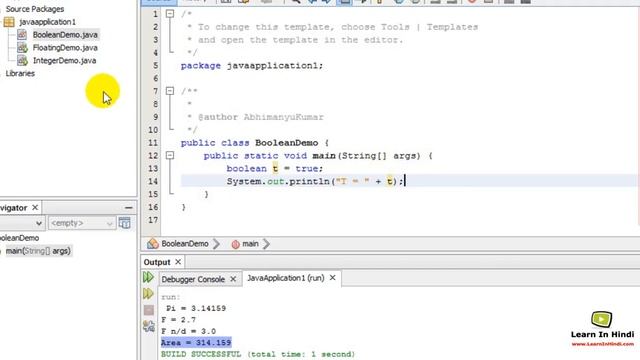This screenshot has width=640, height=360.
Task: Open BooleanDemo.java in project tree
Action: pos(65,35)
